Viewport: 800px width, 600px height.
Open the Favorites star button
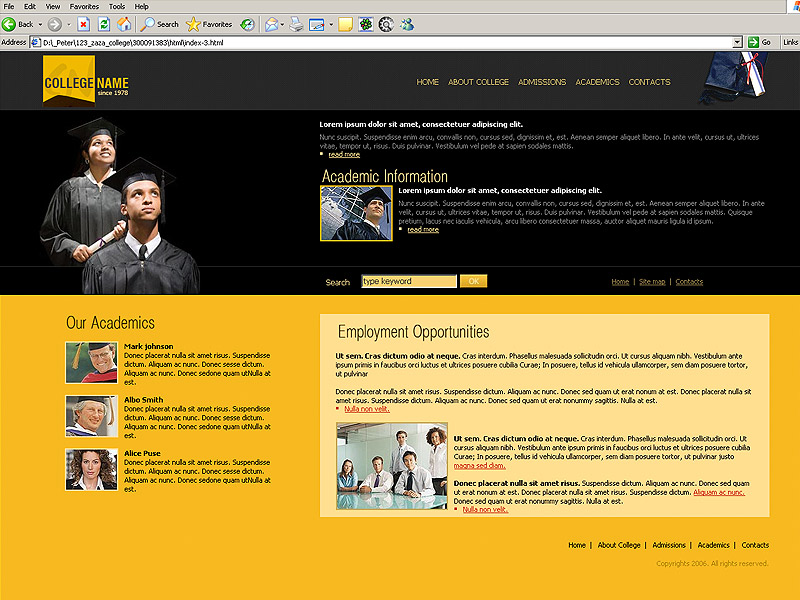tap(208, 23)
